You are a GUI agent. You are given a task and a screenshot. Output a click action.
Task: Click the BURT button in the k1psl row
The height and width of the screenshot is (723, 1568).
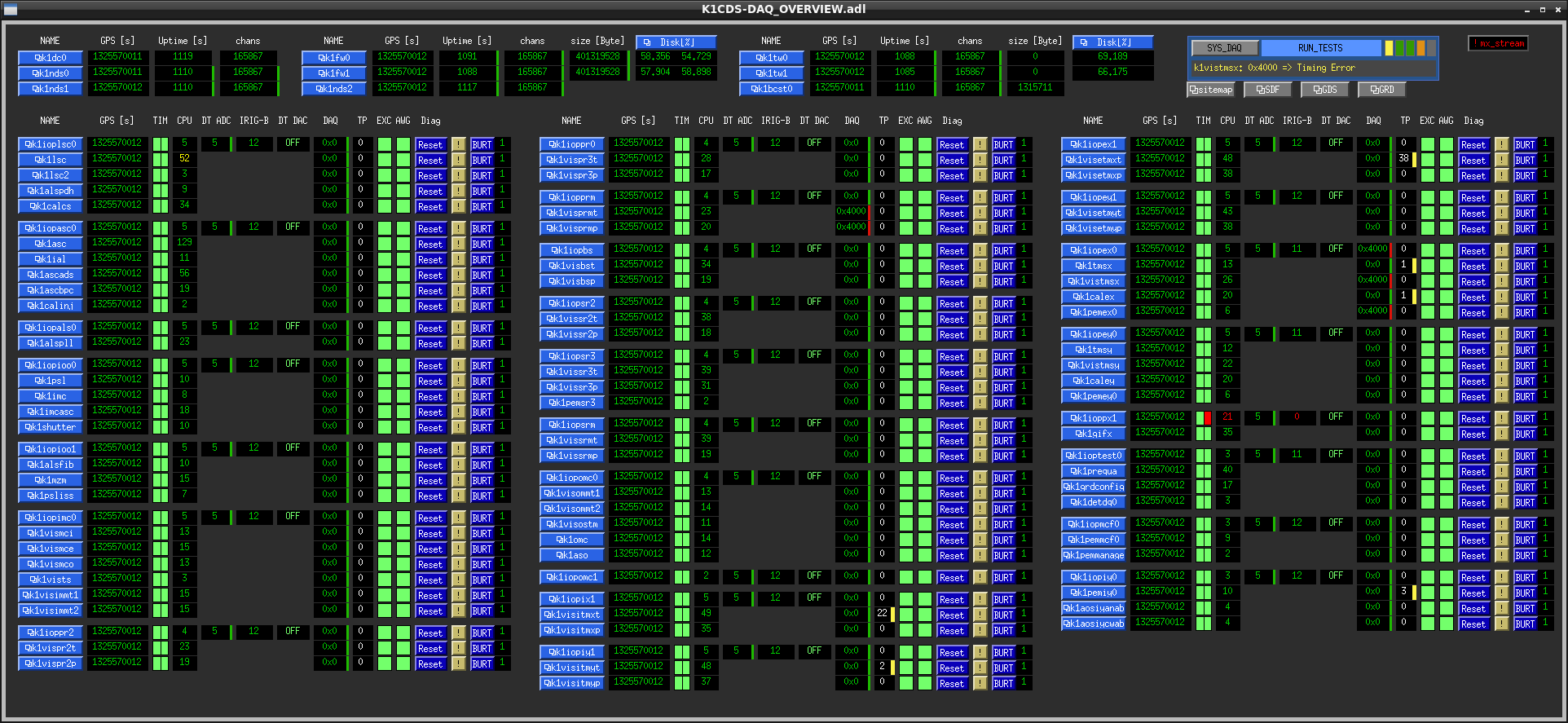[482, 381]
